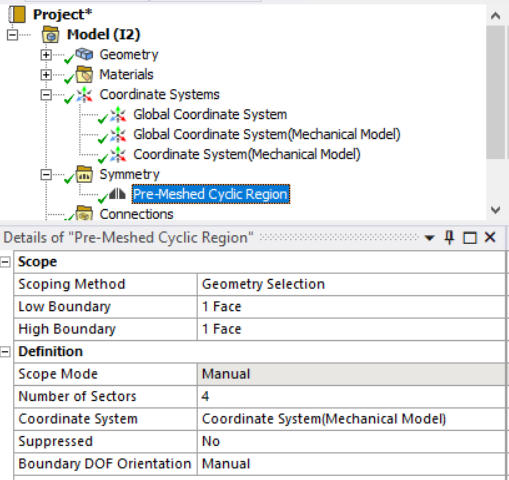
Task: Open the Scoping Method value Geometry Selection
Action: [x=351, y=284]
